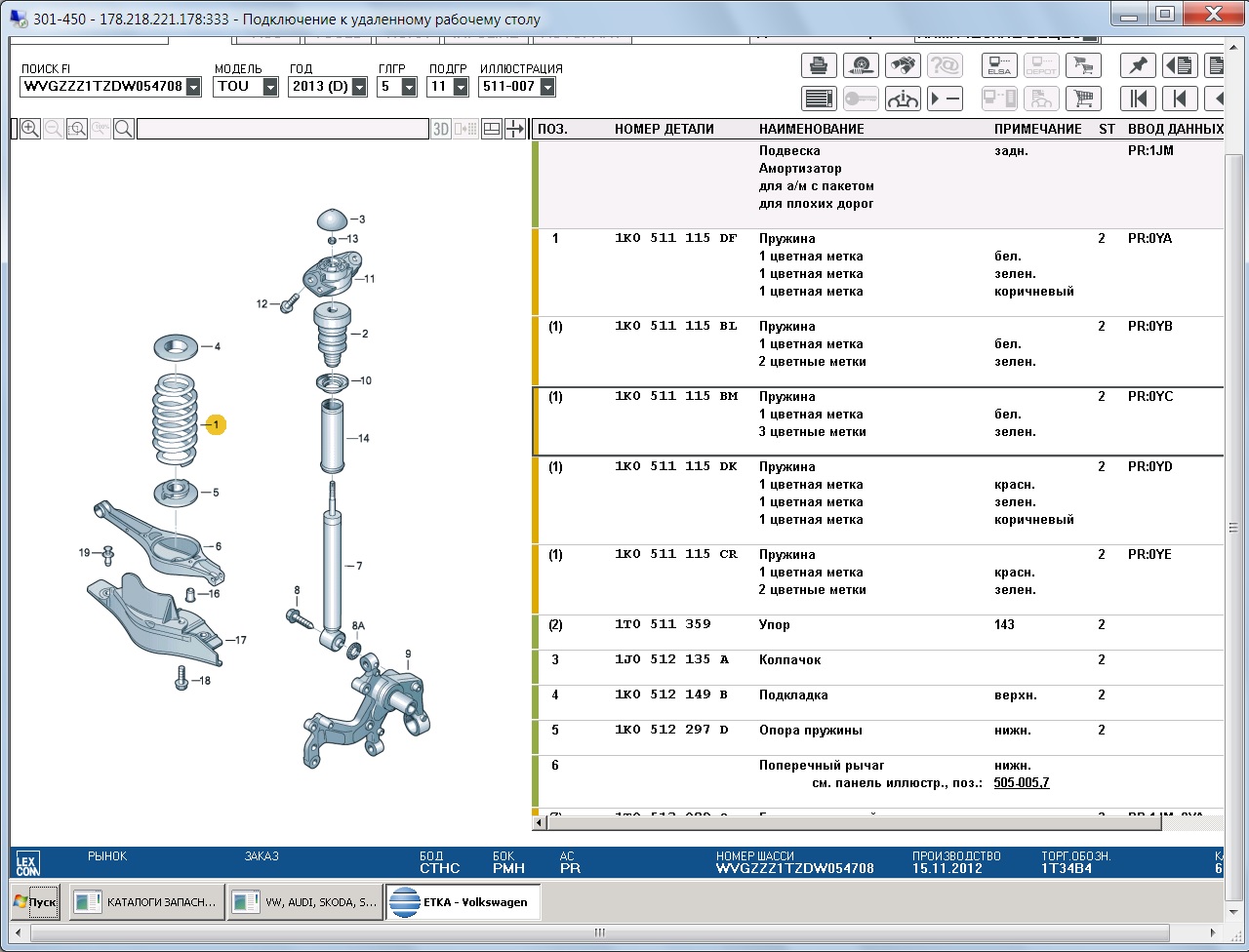Open the single shopping cart icon
This screenshot has height=952, width=1249.
coord(1082,98)
